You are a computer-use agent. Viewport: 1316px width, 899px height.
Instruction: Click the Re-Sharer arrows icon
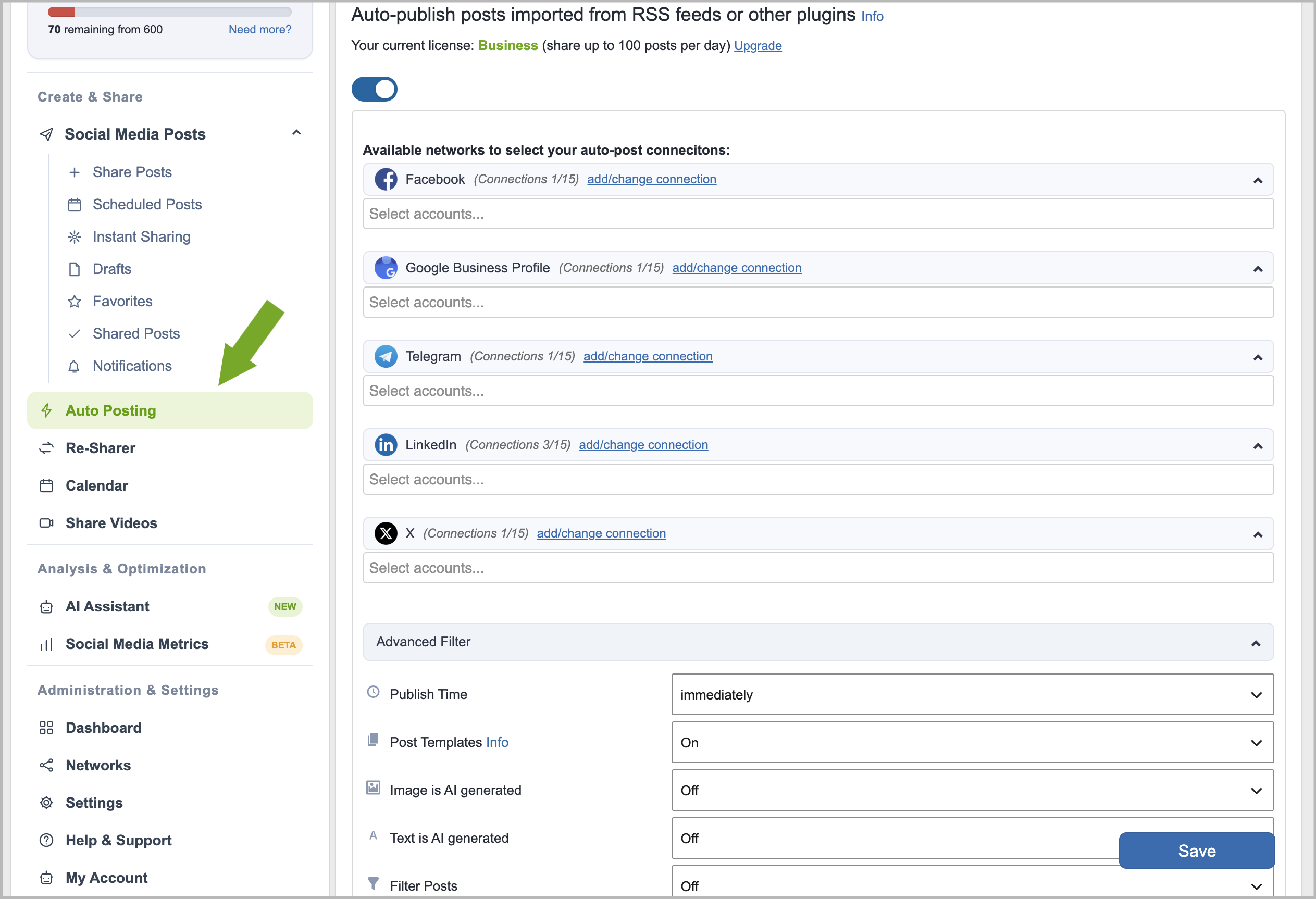pyautogui.click(x=46, y=448)
